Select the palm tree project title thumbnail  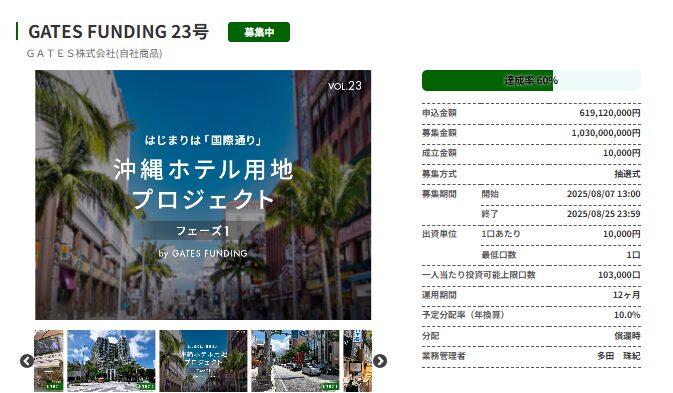[x=203, y=360]
